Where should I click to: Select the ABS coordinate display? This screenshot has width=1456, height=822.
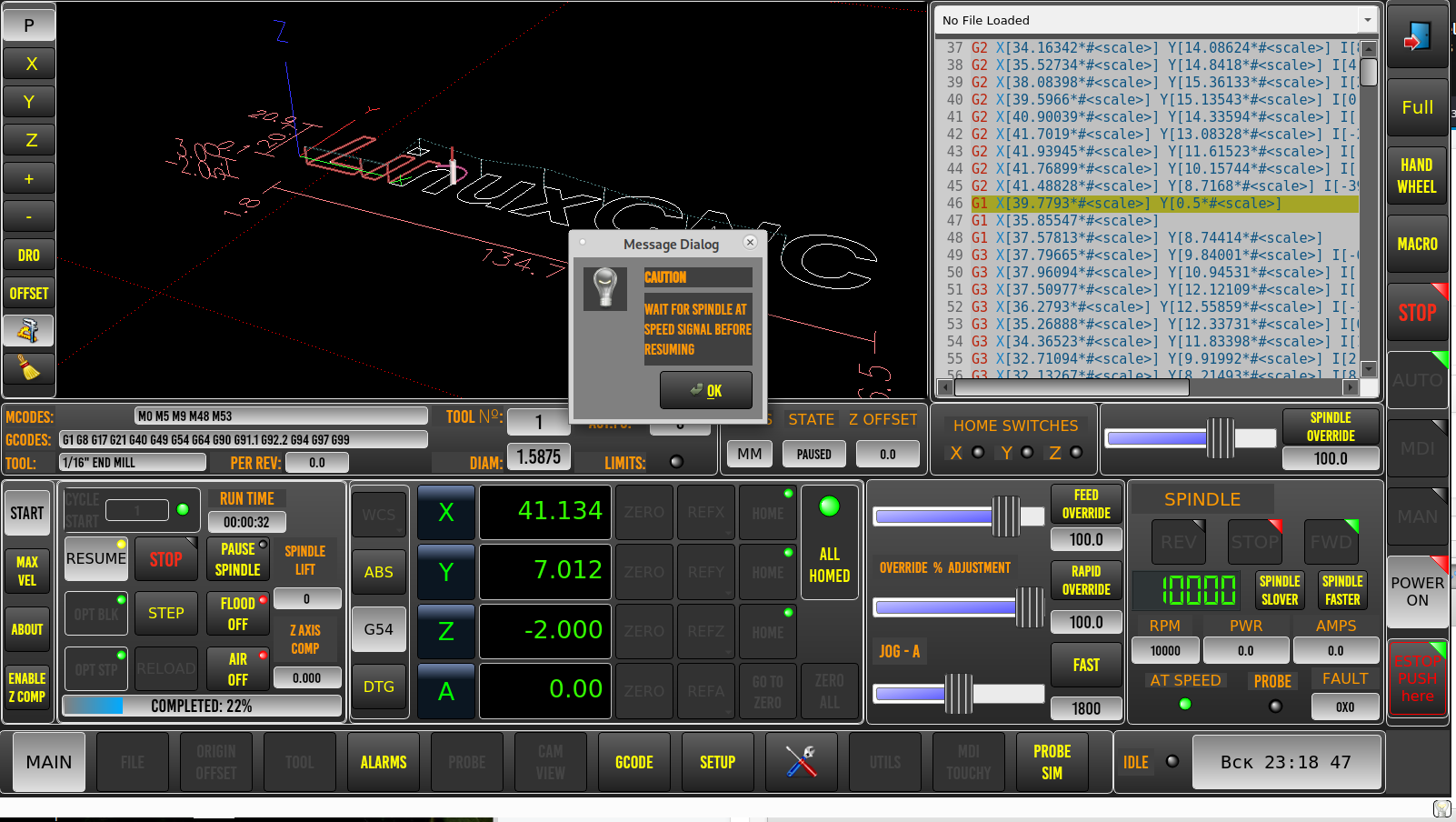[x=379, y=572]
